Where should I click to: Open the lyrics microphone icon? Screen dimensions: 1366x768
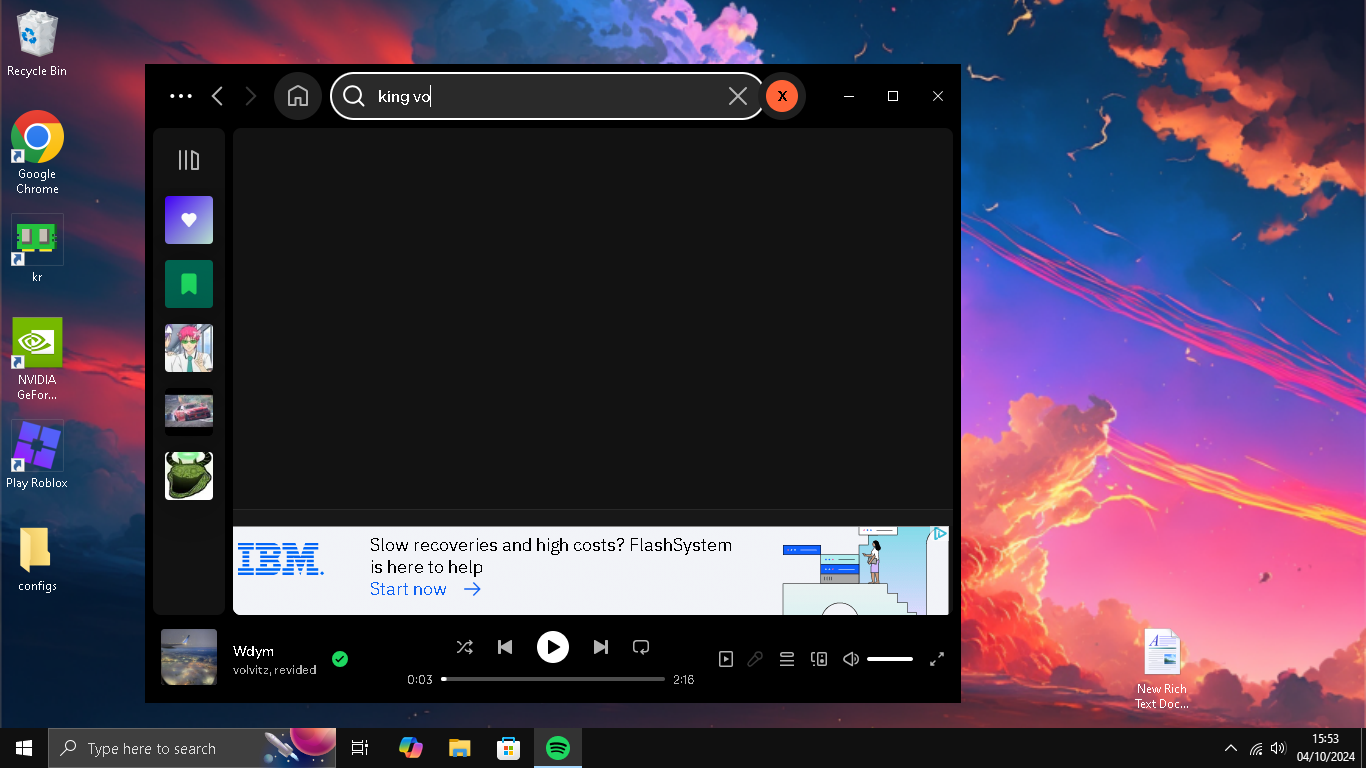point(755,659)
